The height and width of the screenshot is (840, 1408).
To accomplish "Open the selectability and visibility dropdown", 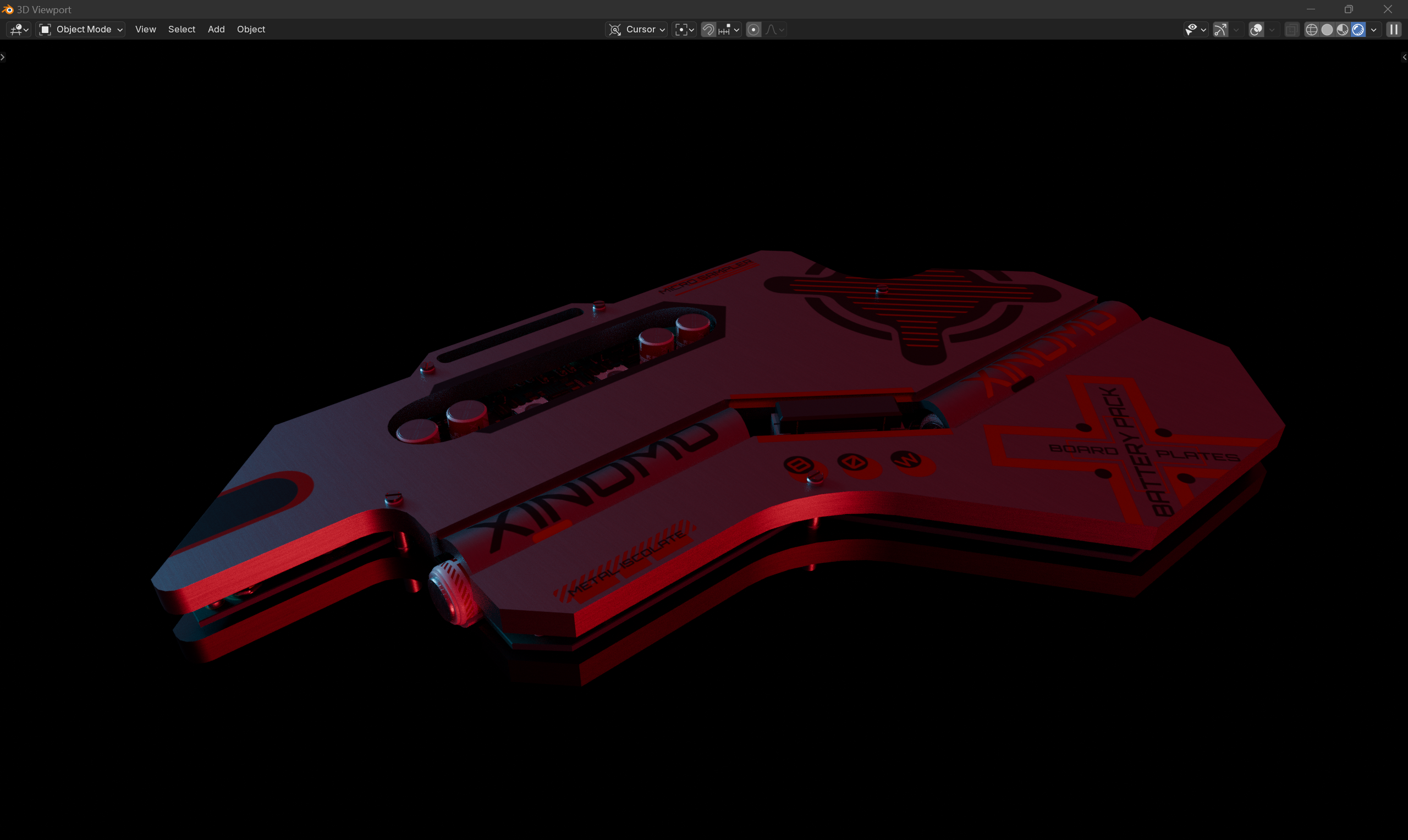I will pyautogui.click(x=1196, y=30).
